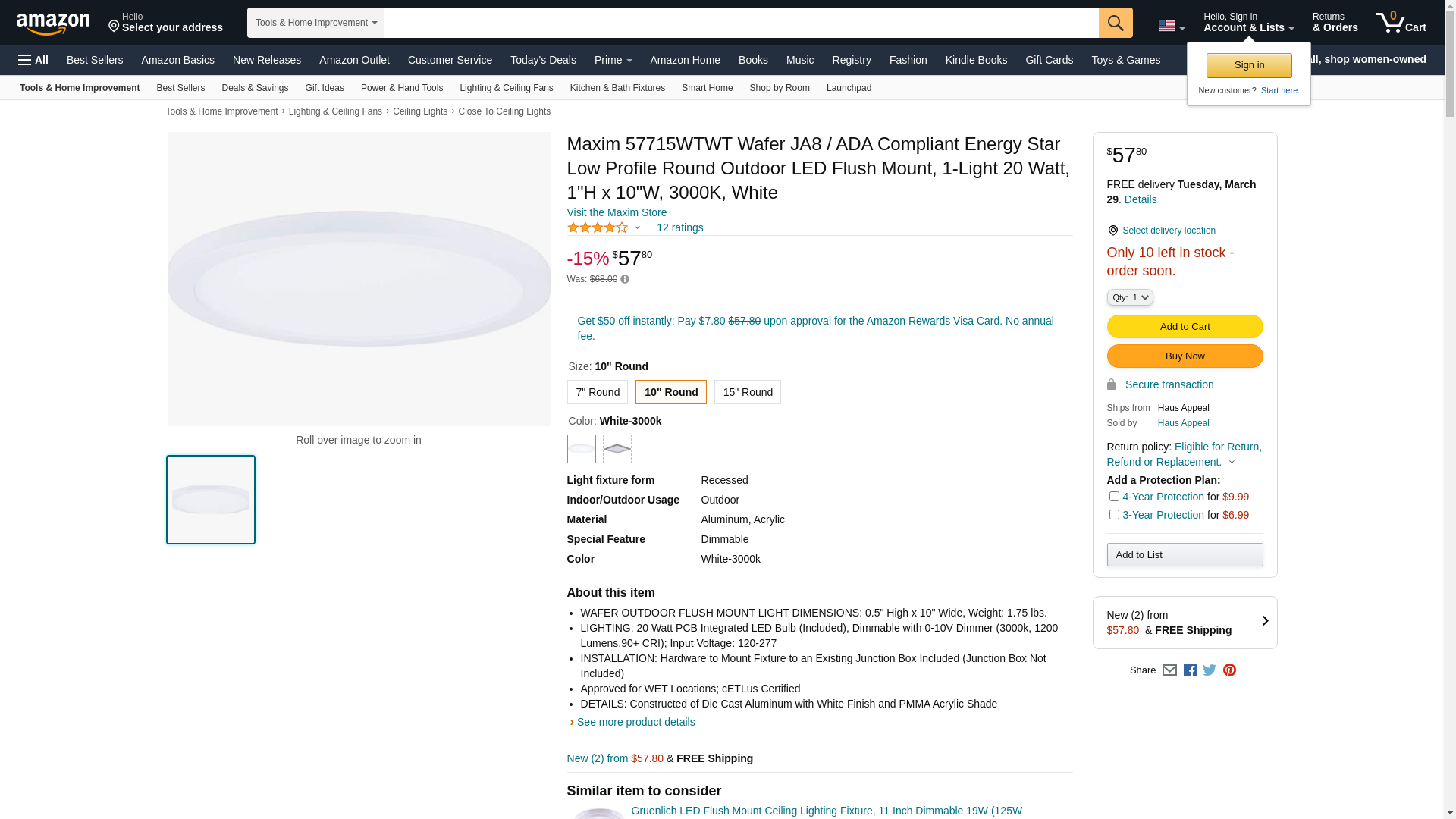1456x819 pixels.
Task: Click the product image thumbnail
Action: [211, 500]
